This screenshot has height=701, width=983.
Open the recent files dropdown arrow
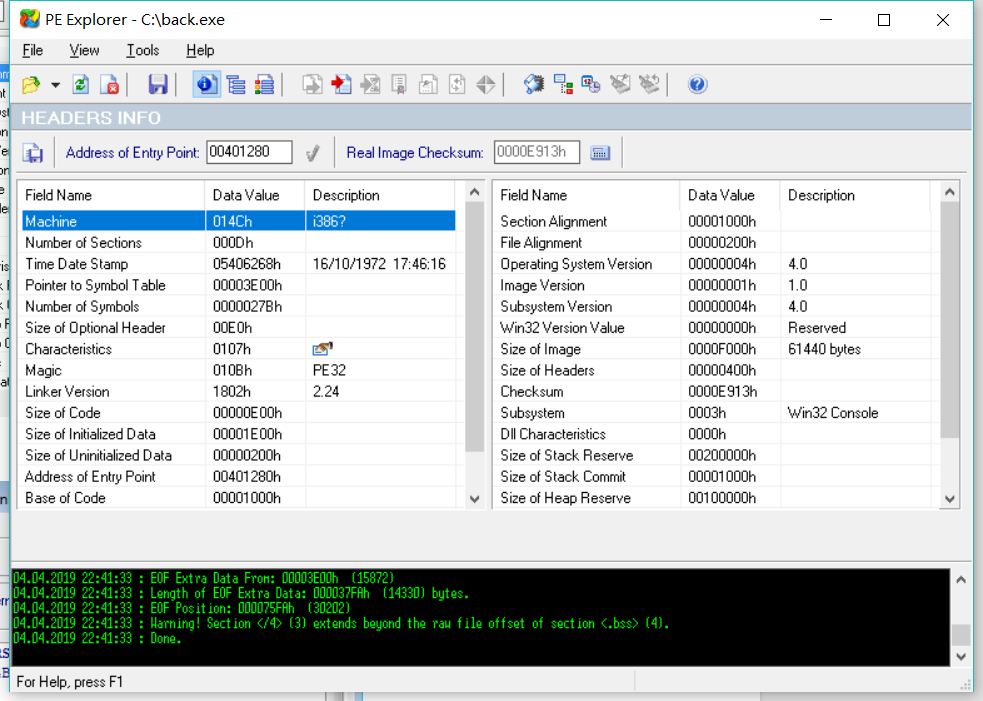coord(56,85)
